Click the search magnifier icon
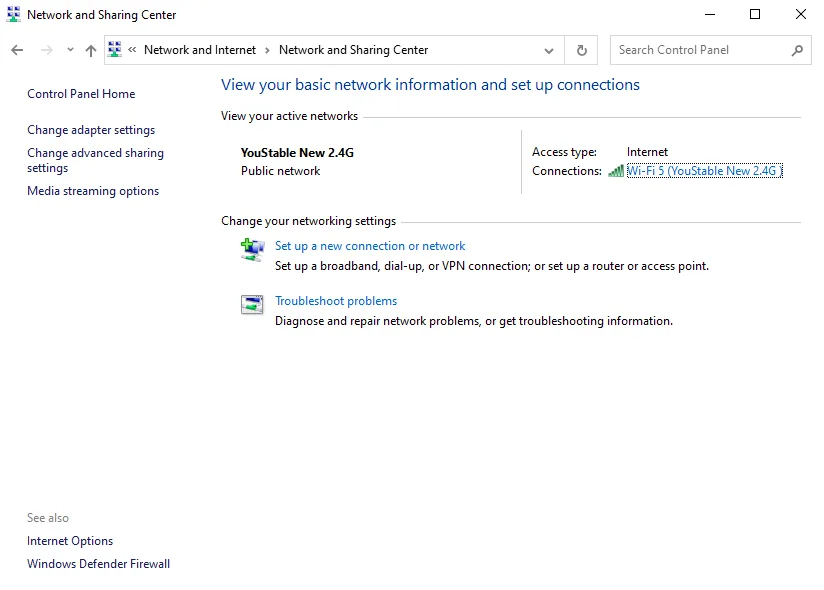824x590 pixels. click(x=797, y=50)
